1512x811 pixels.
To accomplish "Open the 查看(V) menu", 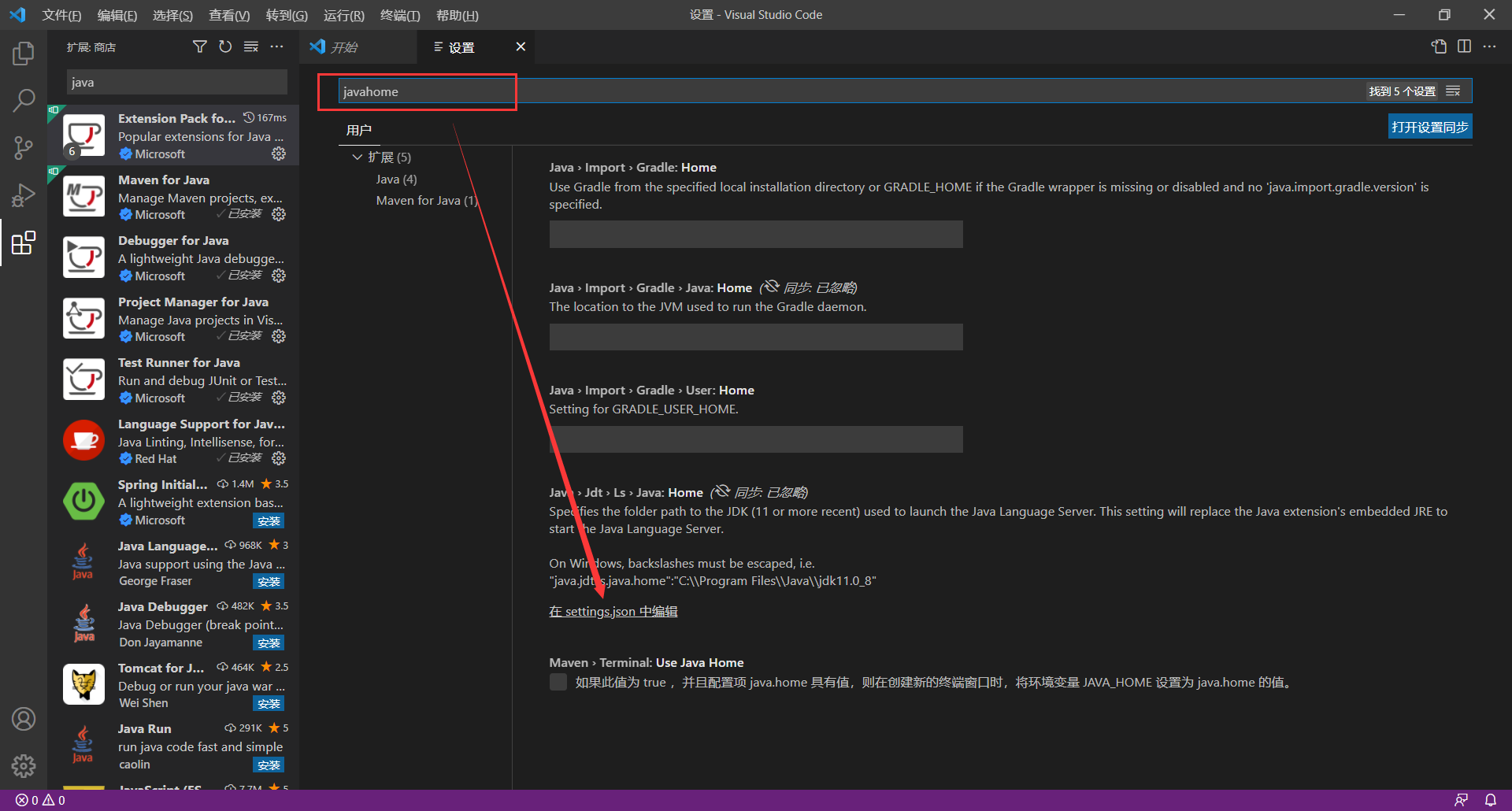I will [229, 15].
